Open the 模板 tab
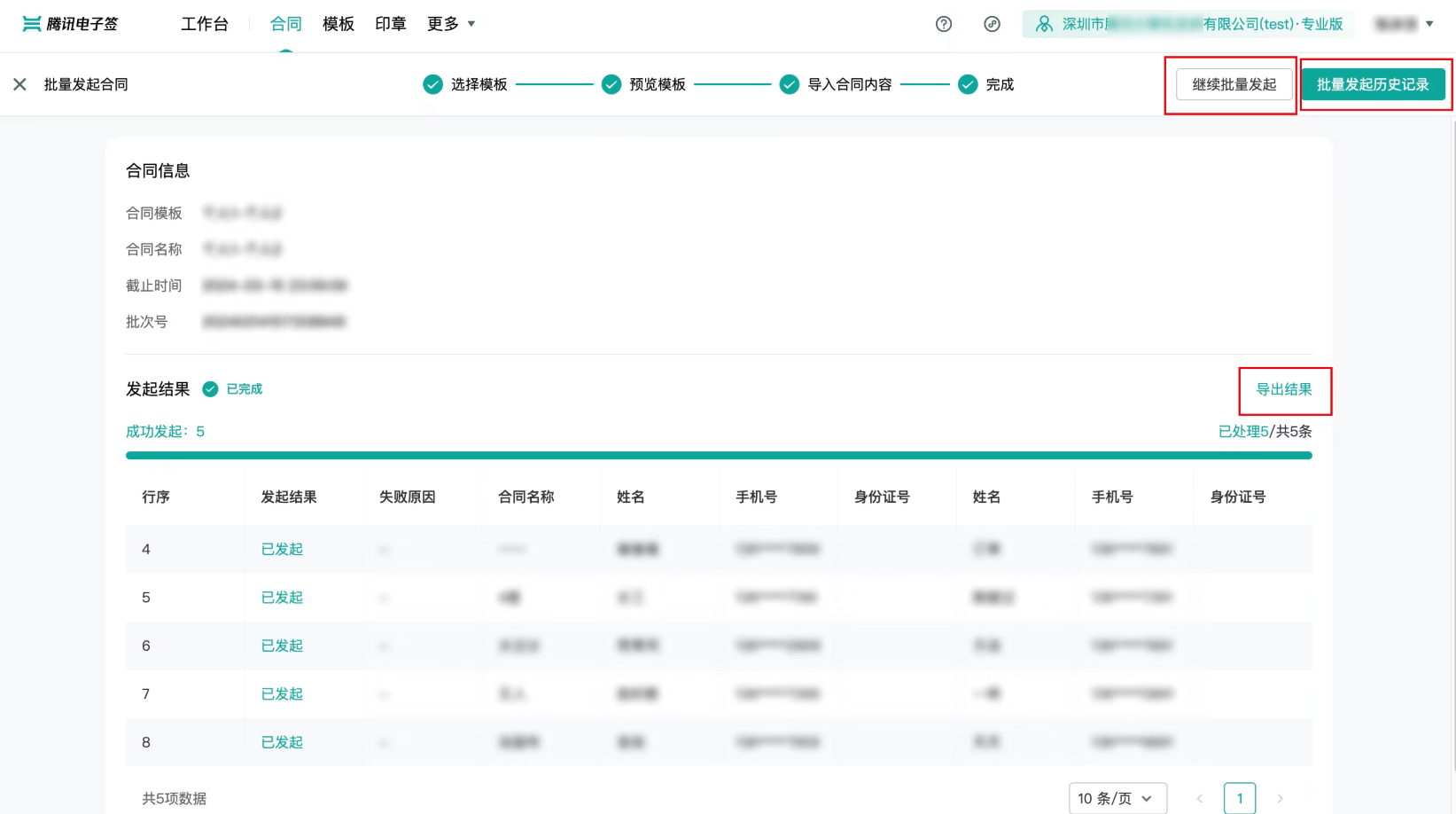The height and width of the screenshot is (814, 1456). pyautogui.click(x=339, y=24)
